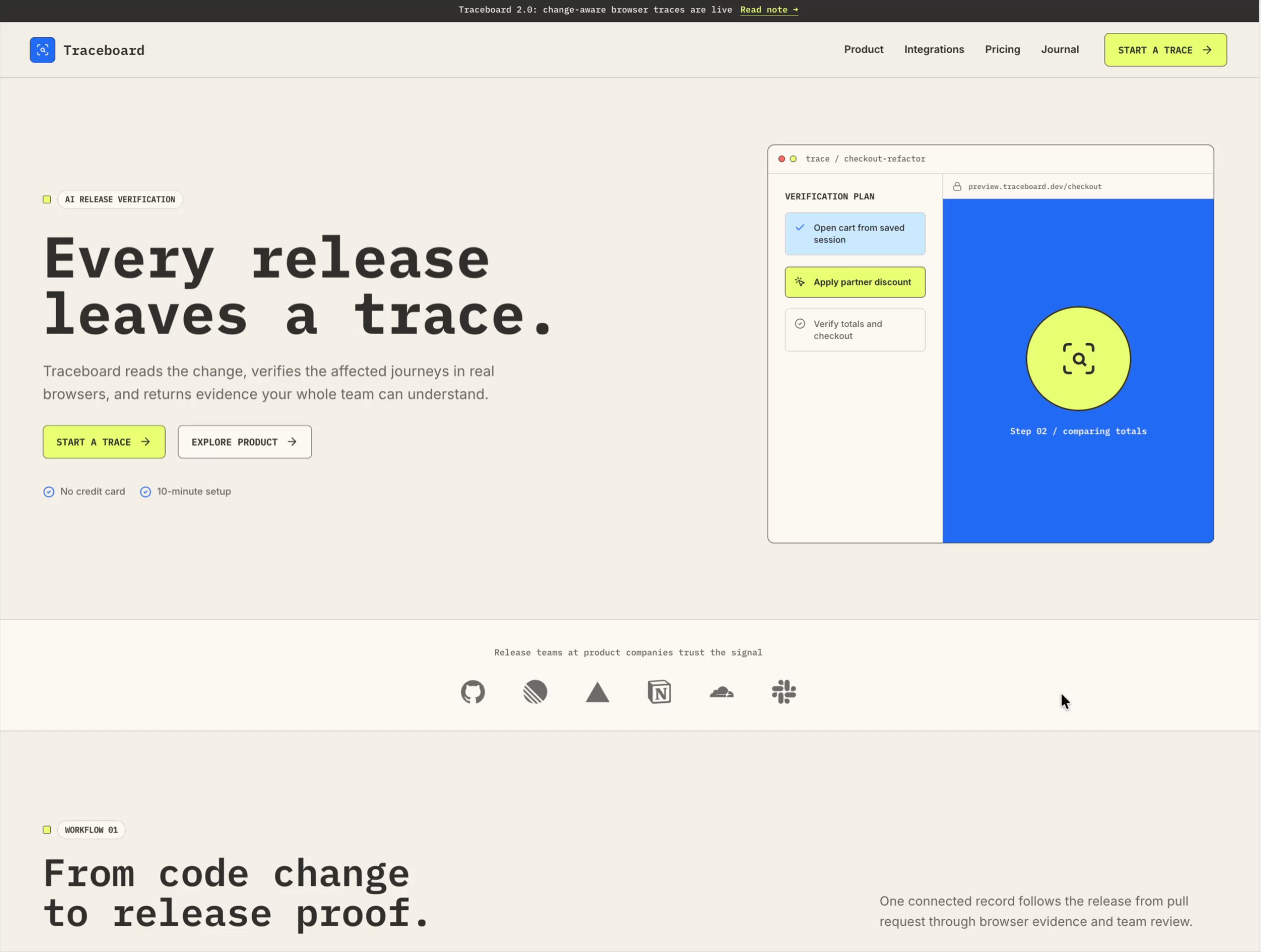
Task: Click the red dot in trace window
Action: click(782, 159)
